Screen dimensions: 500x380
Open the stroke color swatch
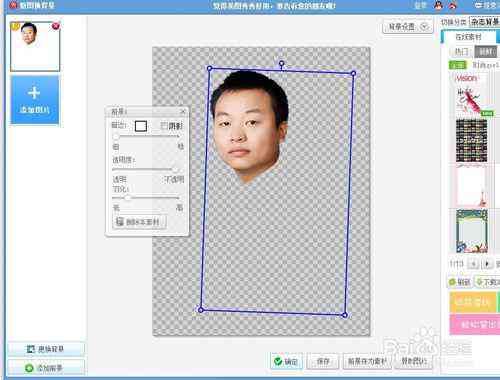pos(141,126)
